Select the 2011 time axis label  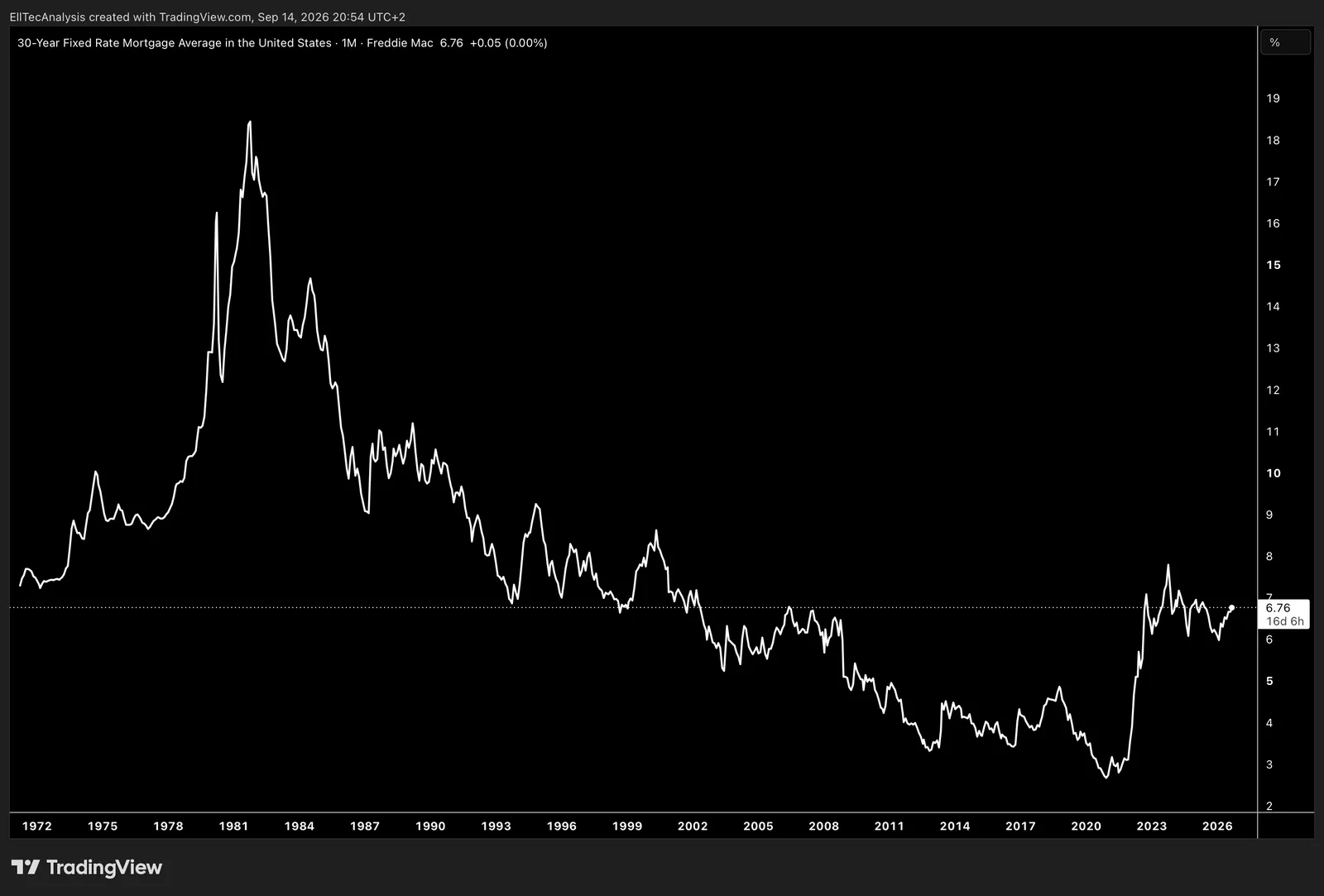click(x=890, y=826)
